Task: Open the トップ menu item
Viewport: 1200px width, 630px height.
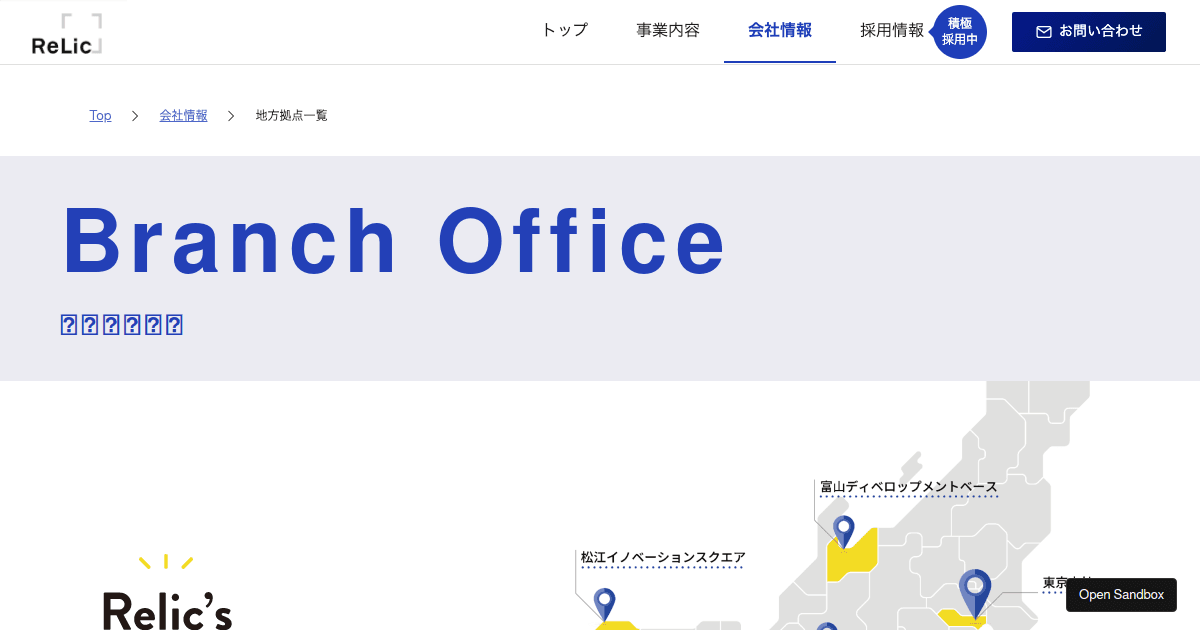Action: pos(565,30)
